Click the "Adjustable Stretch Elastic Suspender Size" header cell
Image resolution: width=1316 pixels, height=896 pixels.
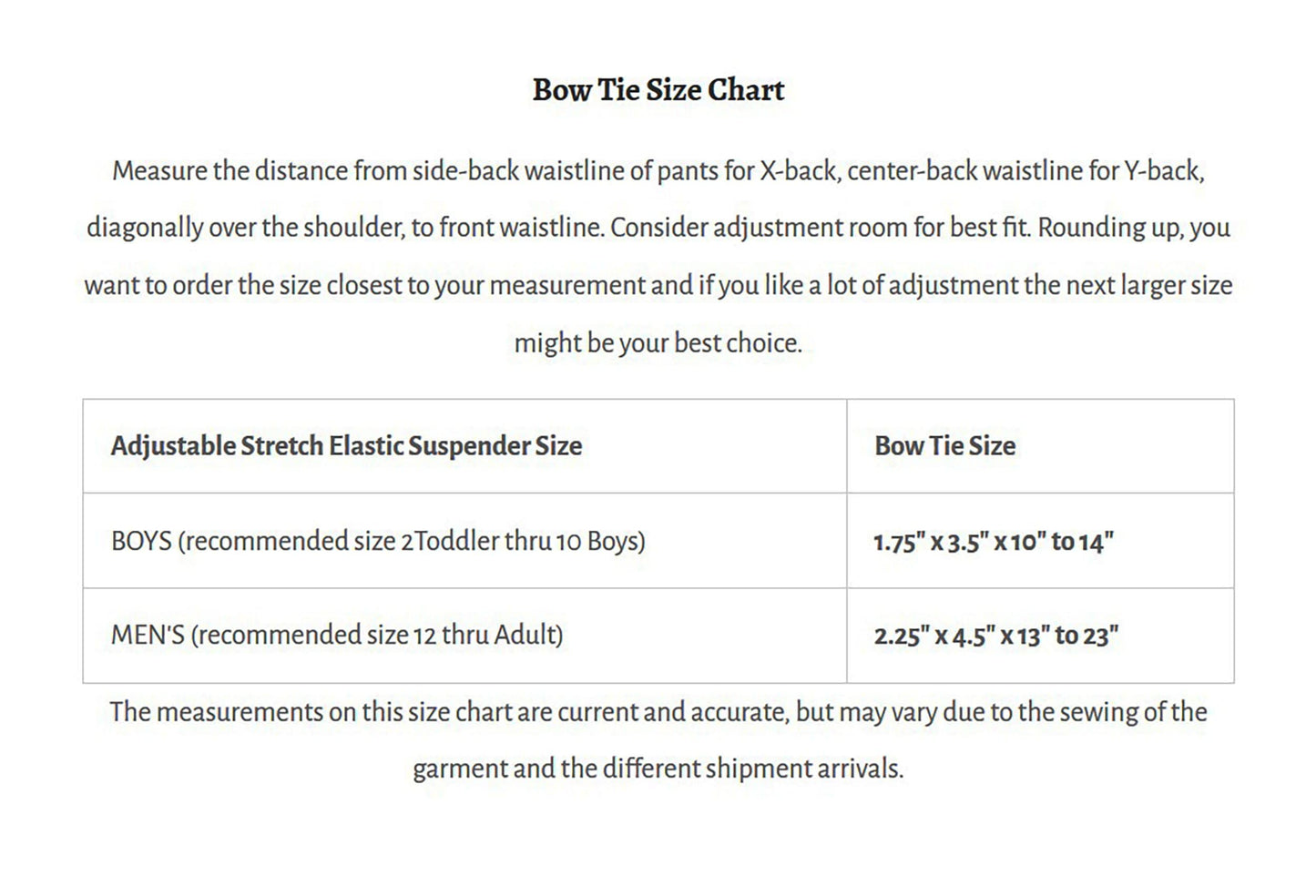point(346,446)
